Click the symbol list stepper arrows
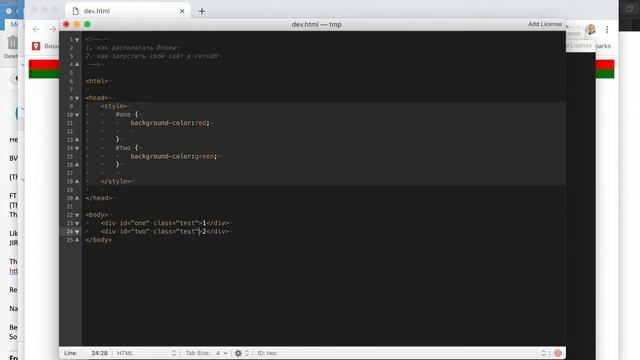 [543, 353]
